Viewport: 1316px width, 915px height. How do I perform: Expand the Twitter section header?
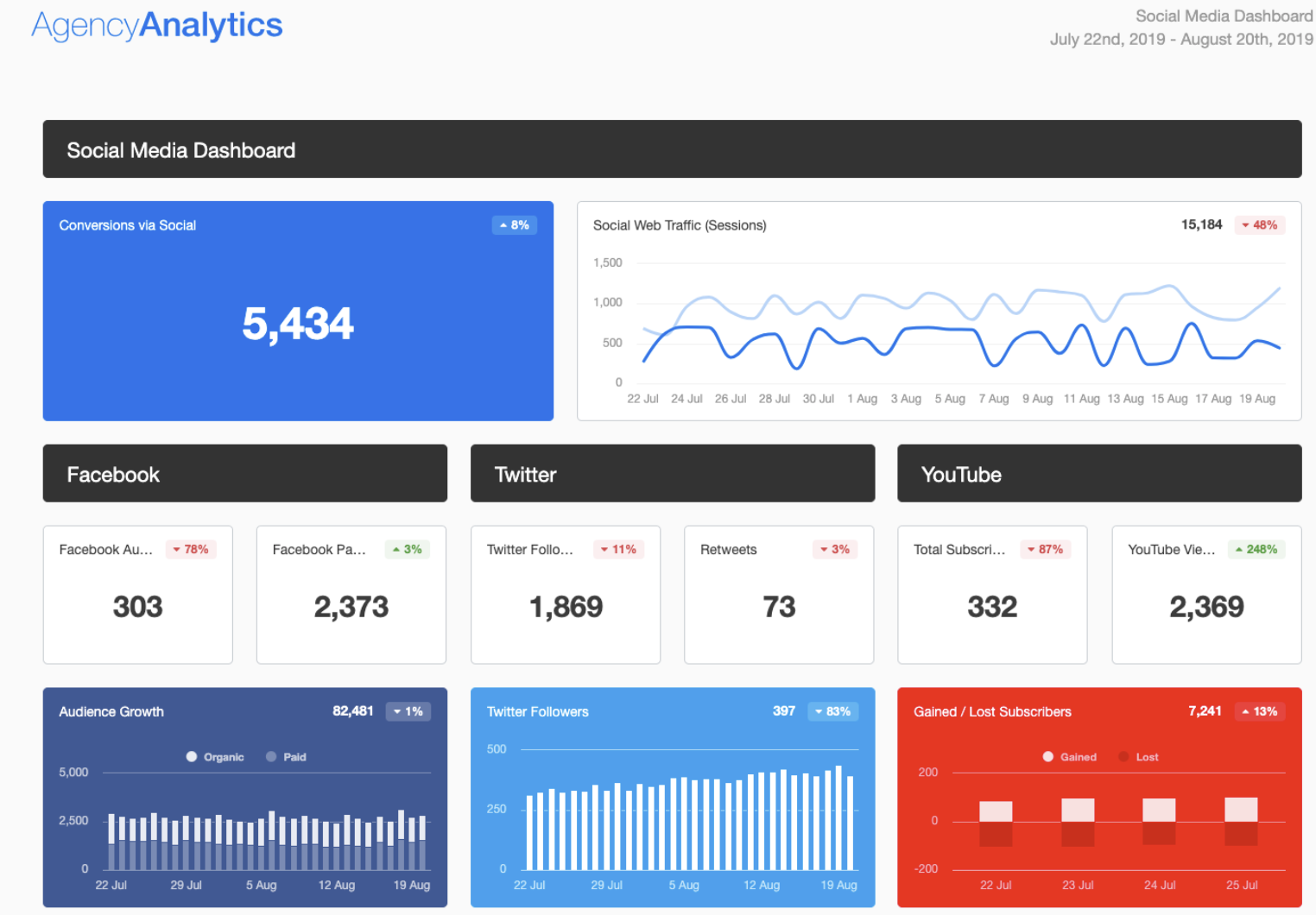[x=673, y=473]
